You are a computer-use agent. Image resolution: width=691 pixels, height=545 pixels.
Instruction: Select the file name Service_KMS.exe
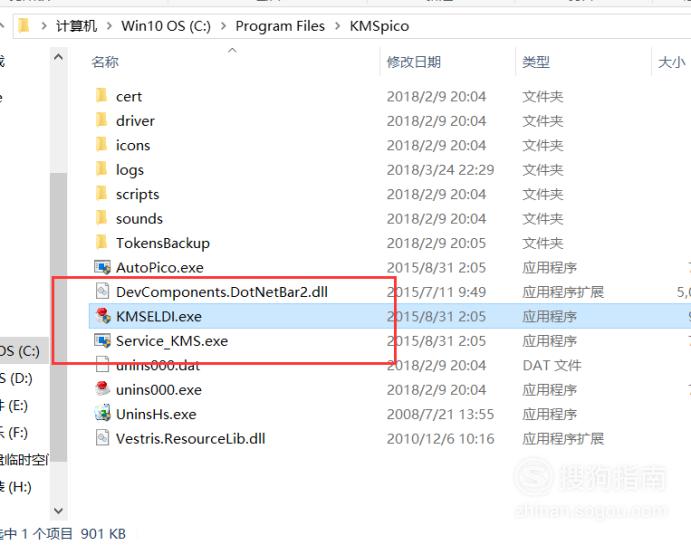172,341
